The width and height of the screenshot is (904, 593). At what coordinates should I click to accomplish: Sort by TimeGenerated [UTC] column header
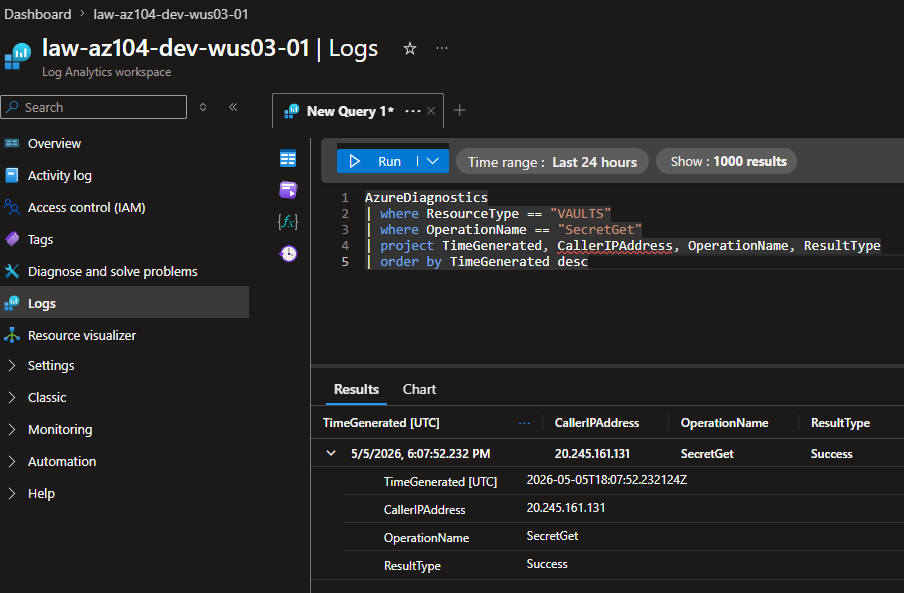(381, 423)
